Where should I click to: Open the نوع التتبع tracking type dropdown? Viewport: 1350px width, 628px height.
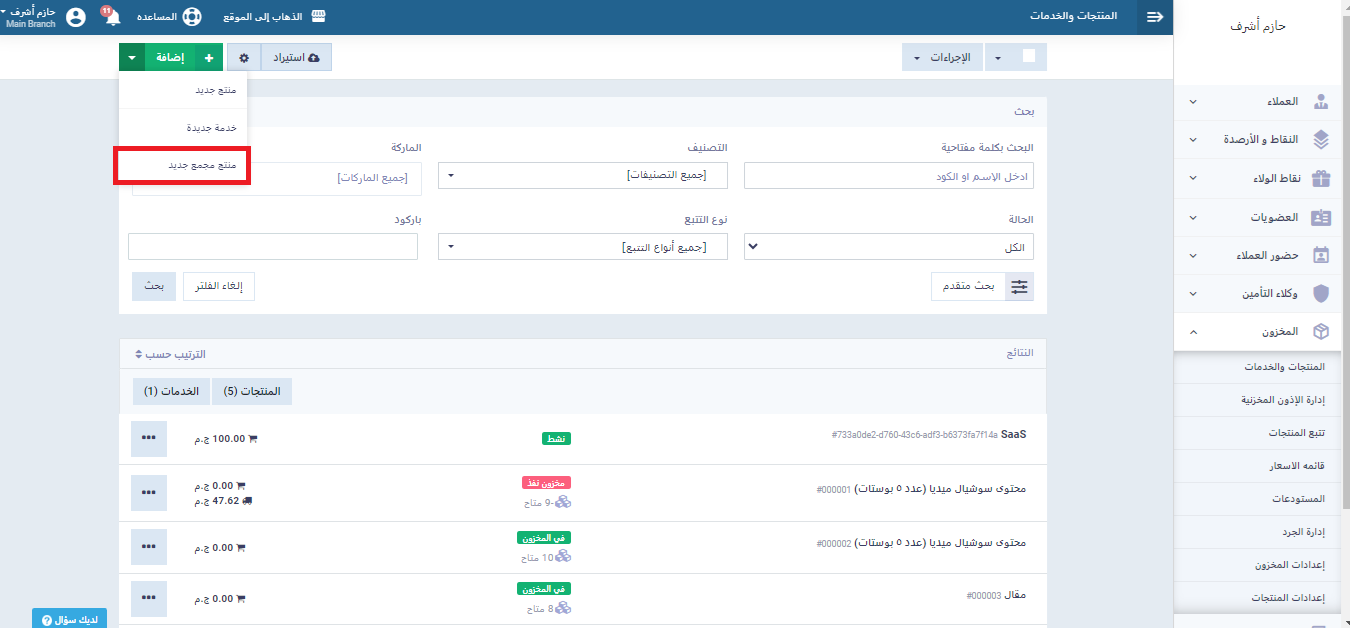583,247
